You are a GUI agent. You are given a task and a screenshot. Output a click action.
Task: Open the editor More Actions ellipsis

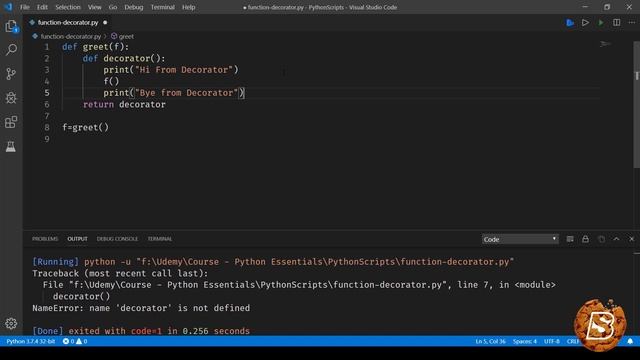coord(631,22)
